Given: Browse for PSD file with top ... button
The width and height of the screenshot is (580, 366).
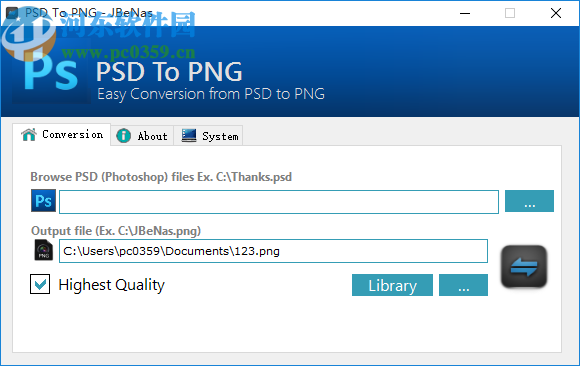Looking at the screenshot, I should pyautogui.click(x=529, y=201).
